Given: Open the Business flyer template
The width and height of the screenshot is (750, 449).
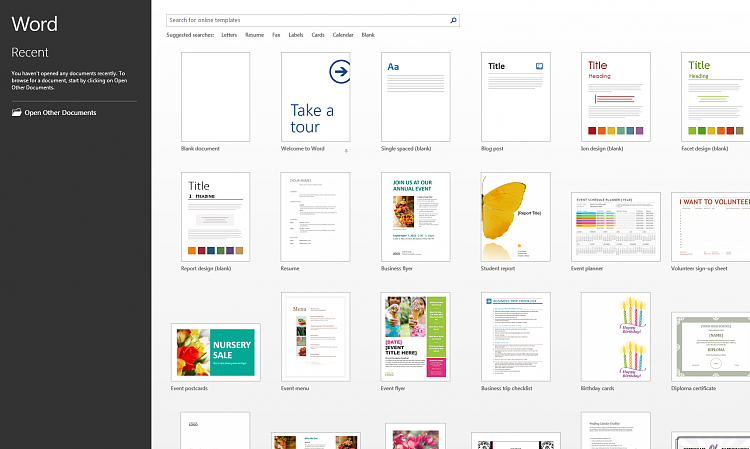Looking at the screenshot, I should coord(416,217).
